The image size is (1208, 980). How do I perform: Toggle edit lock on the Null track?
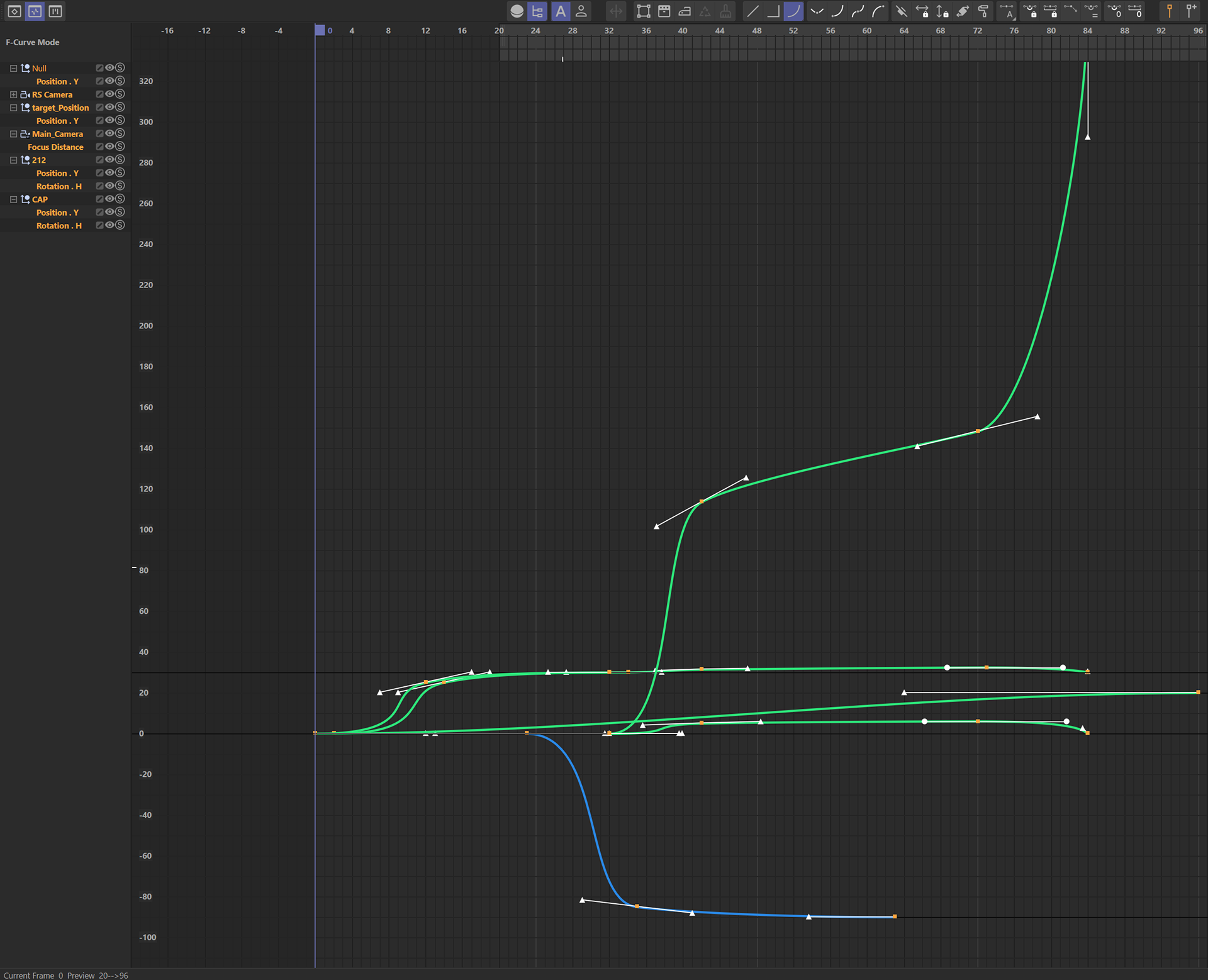[99, 68]
